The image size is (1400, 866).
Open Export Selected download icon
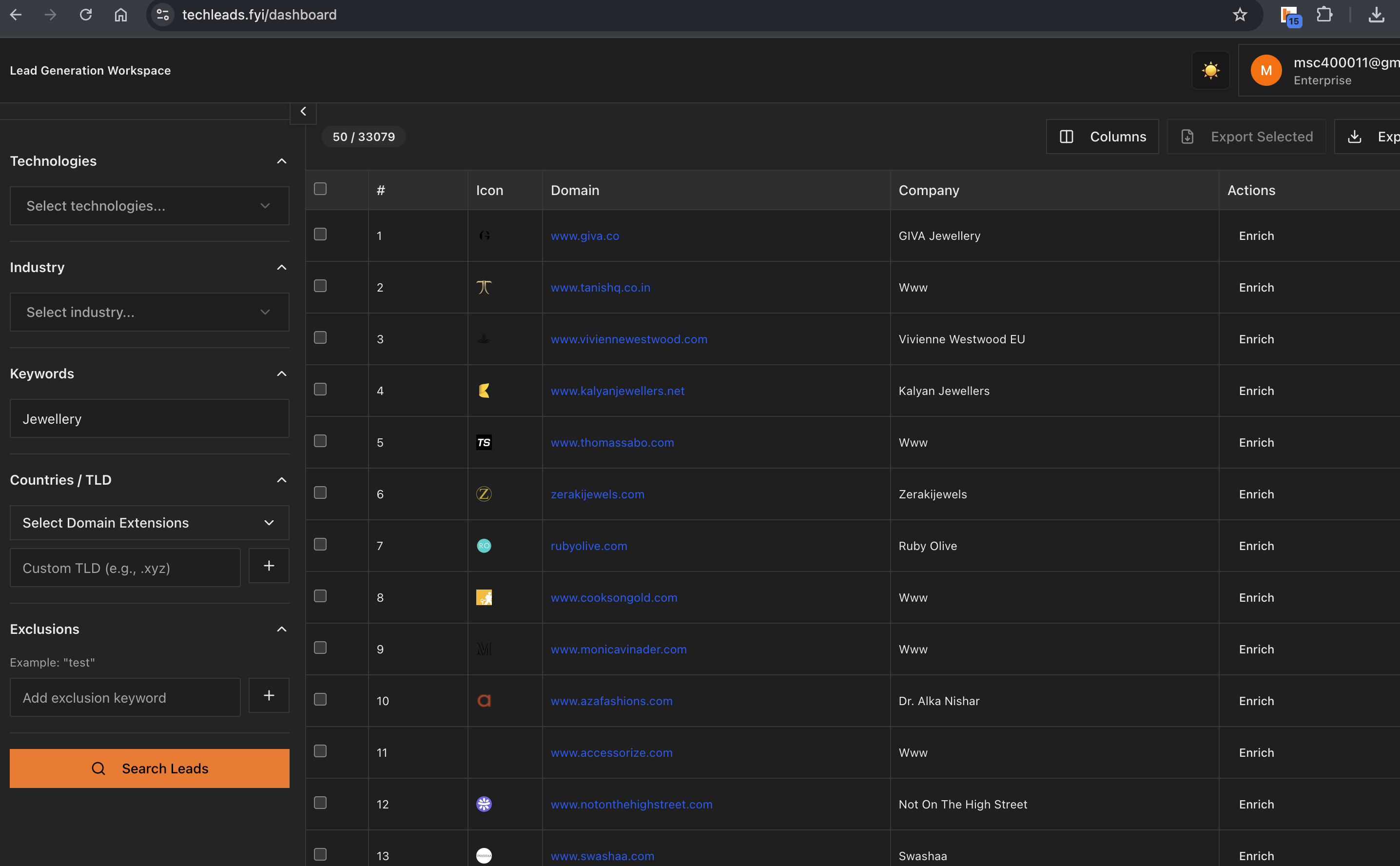1187,137
